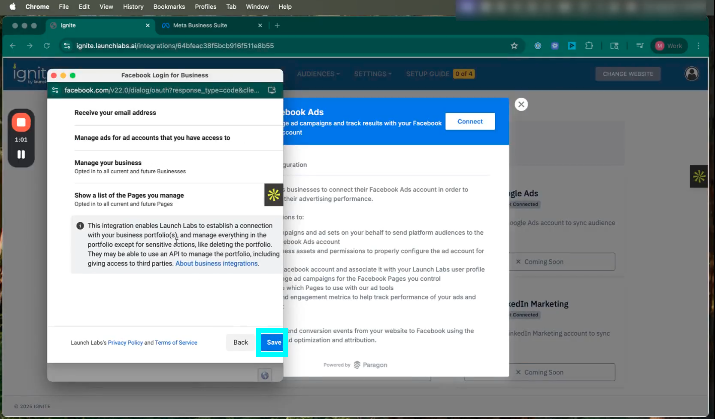Open Chrome extensions puzzle icon
The height and width of the screenshot is (419, 715).
pyautogui.click(x=589, y=46)
